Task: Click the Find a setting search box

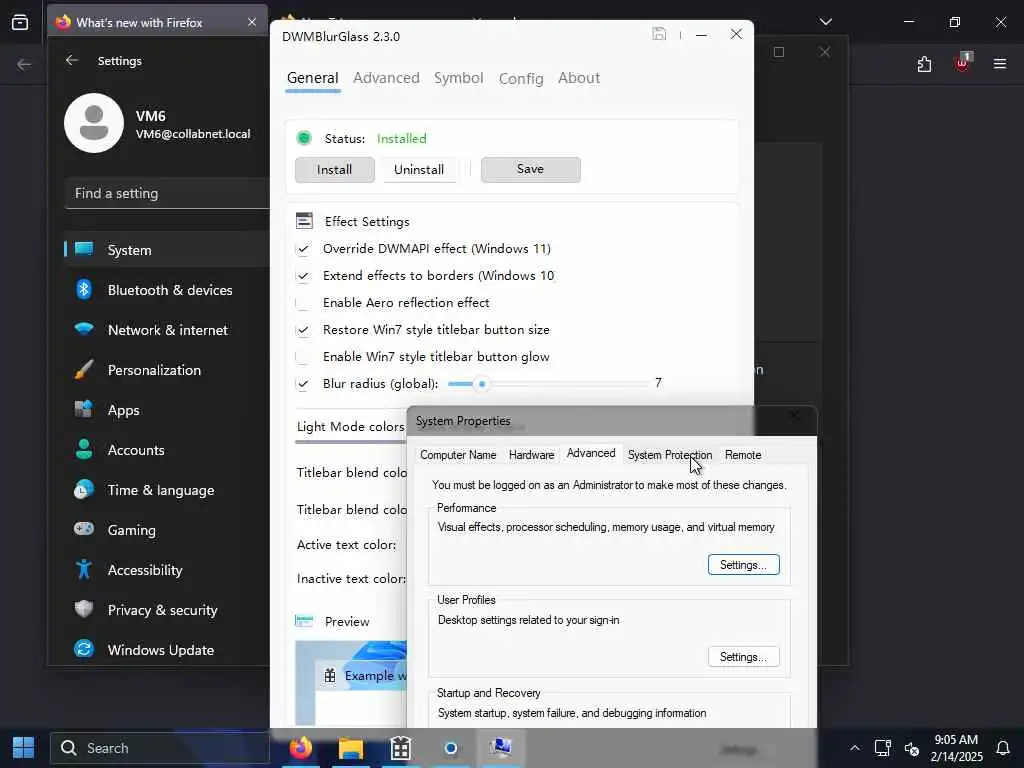Action: point(167,193)
